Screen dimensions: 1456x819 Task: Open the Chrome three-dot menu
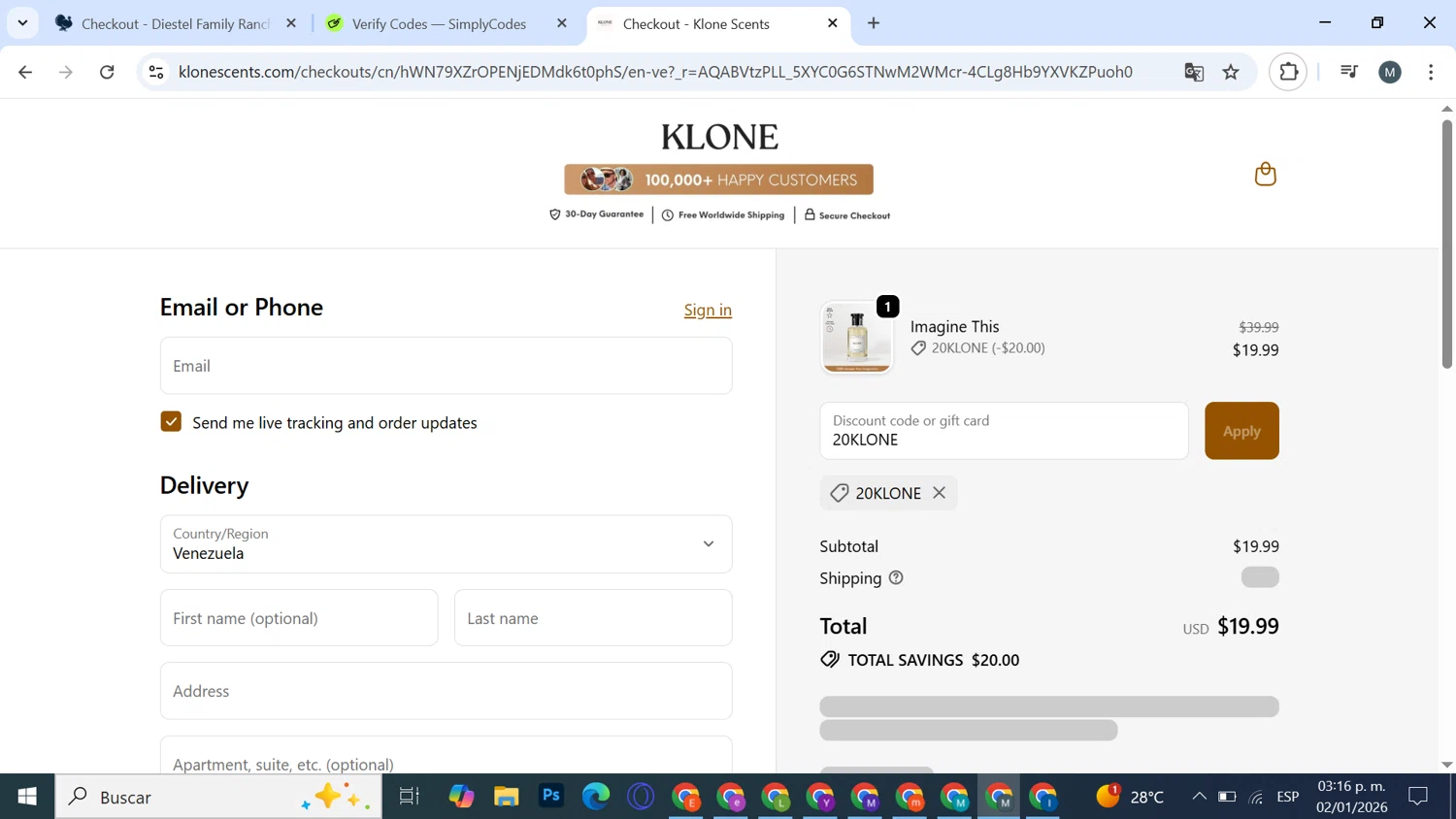click(x=1431, y=72)
